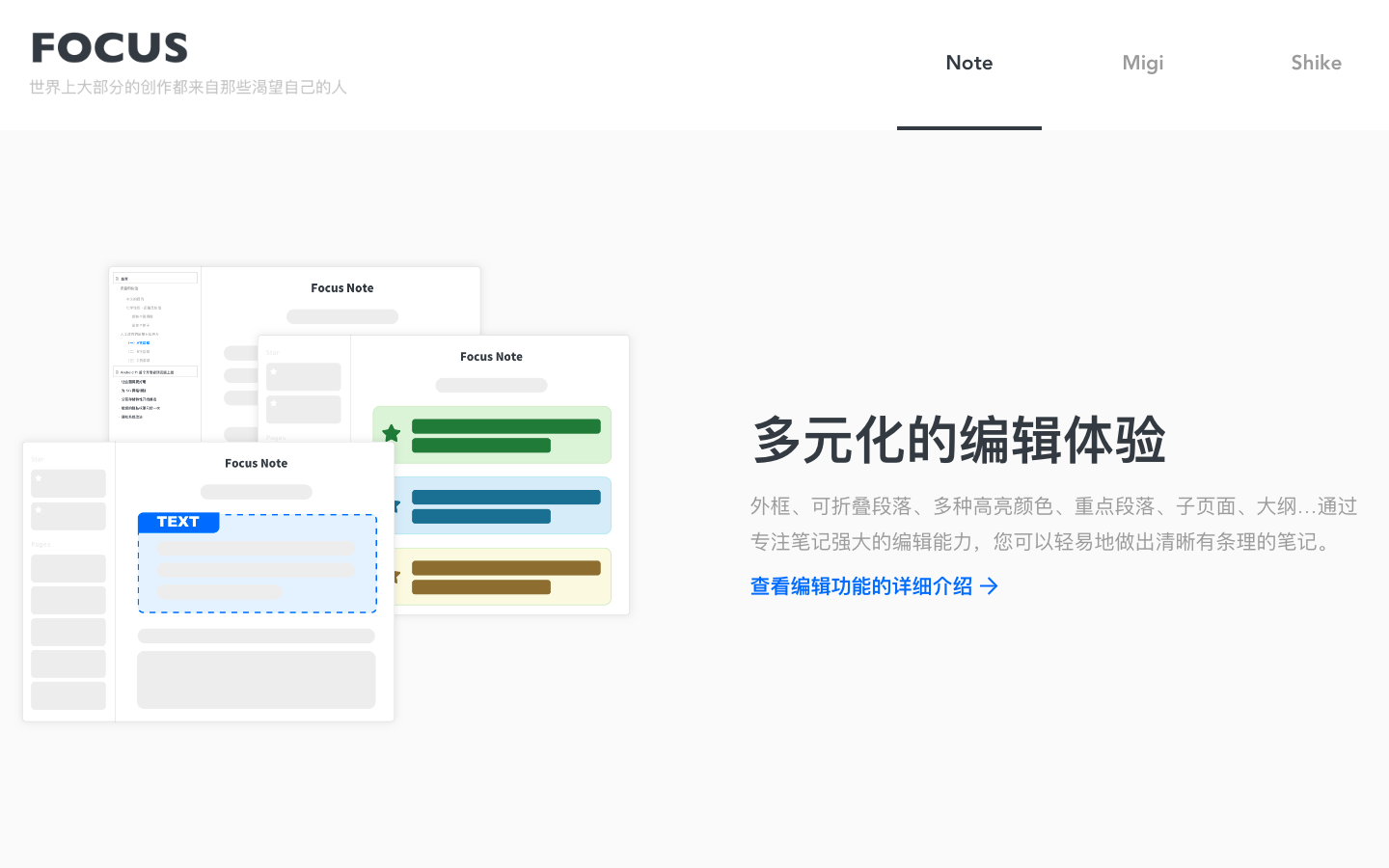Viewport: 1389px width, 868px height.
Task: Click the arrow icon next to the blue link
Action: click(991, 586)
